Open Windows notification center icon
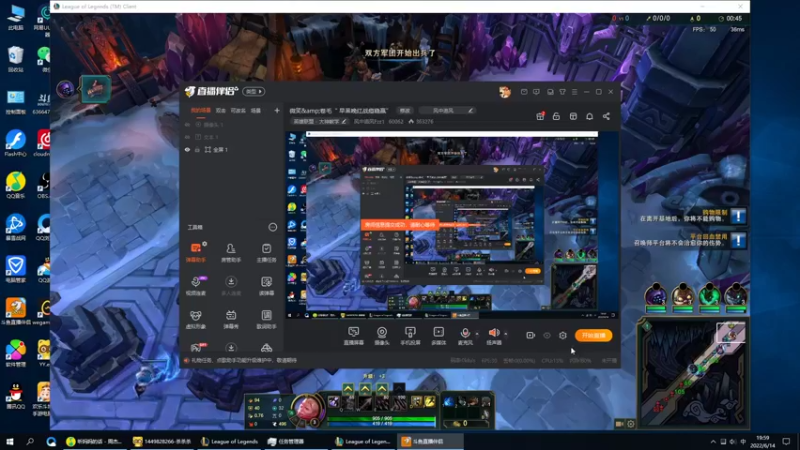 tap(786, 441)
